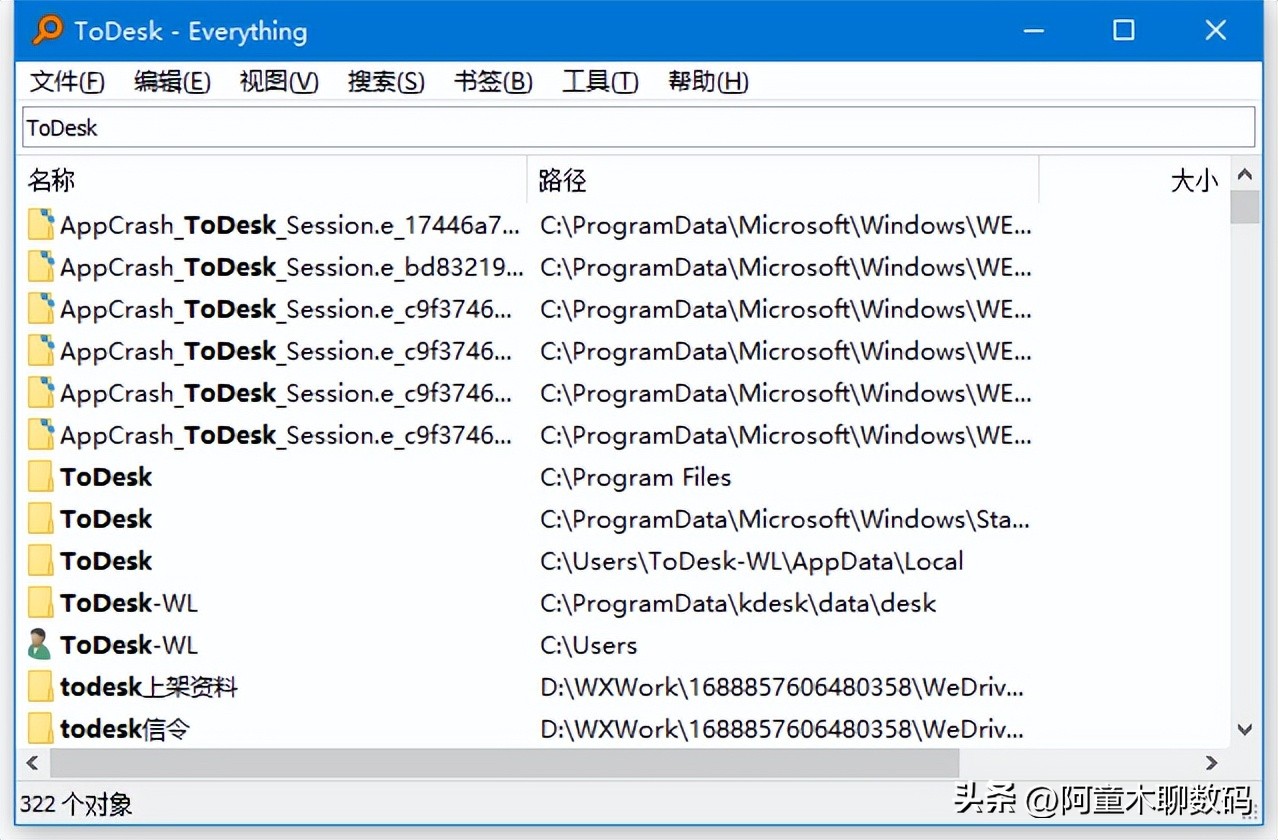This screenshot has width=1278, height=840.
Task: Open the 视图 menu
Action: (278, 81)
